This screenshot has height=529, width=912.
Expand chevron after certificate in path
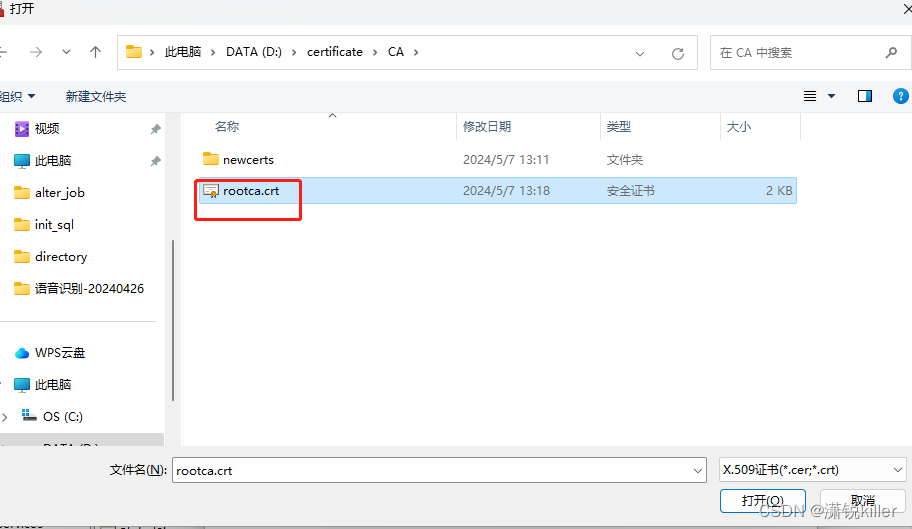point(375,52)
